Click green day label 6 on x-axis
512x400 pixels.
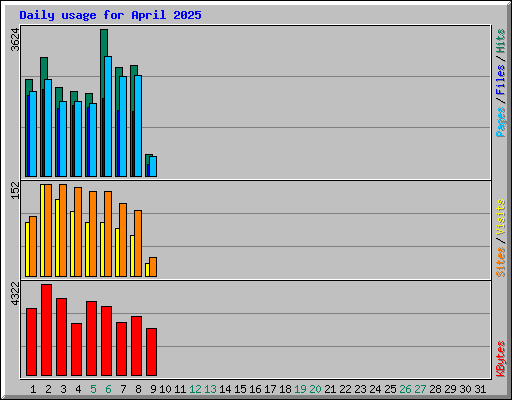click(x=108, y=389)
